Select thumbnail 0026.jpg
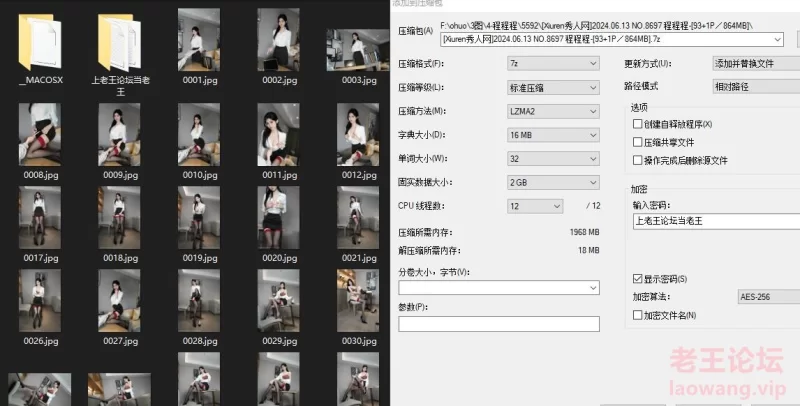 coord(40,301)
